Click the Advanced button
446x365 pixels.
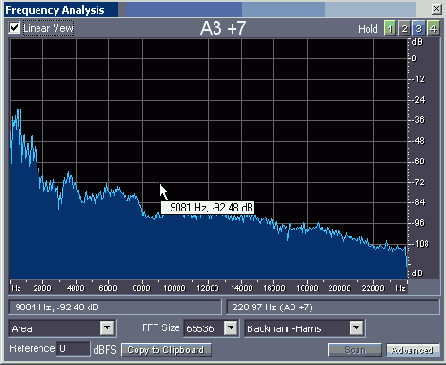coord(413,350)
